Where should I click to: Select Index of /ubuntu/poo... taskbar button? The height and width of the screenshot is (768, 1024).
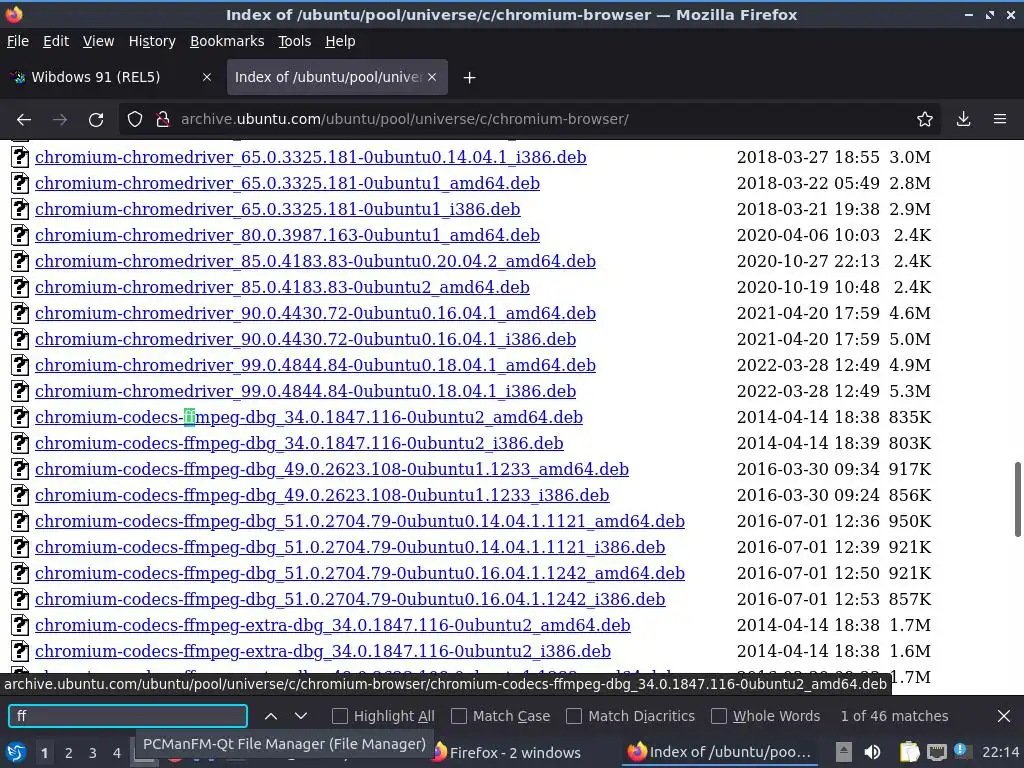coord(720,753)
